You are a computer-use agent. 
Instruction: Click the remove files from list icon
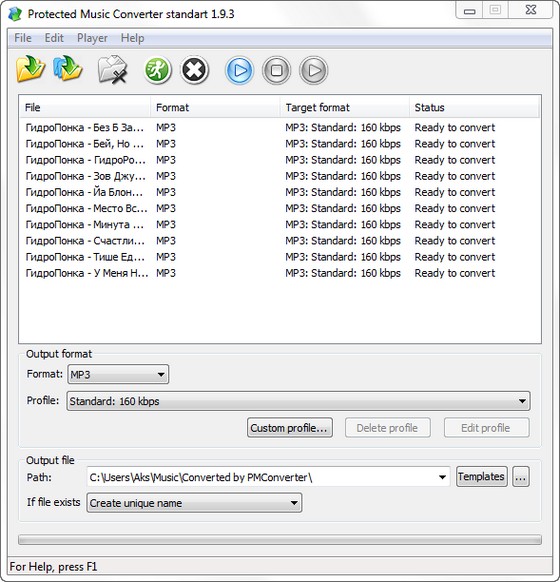113,69
